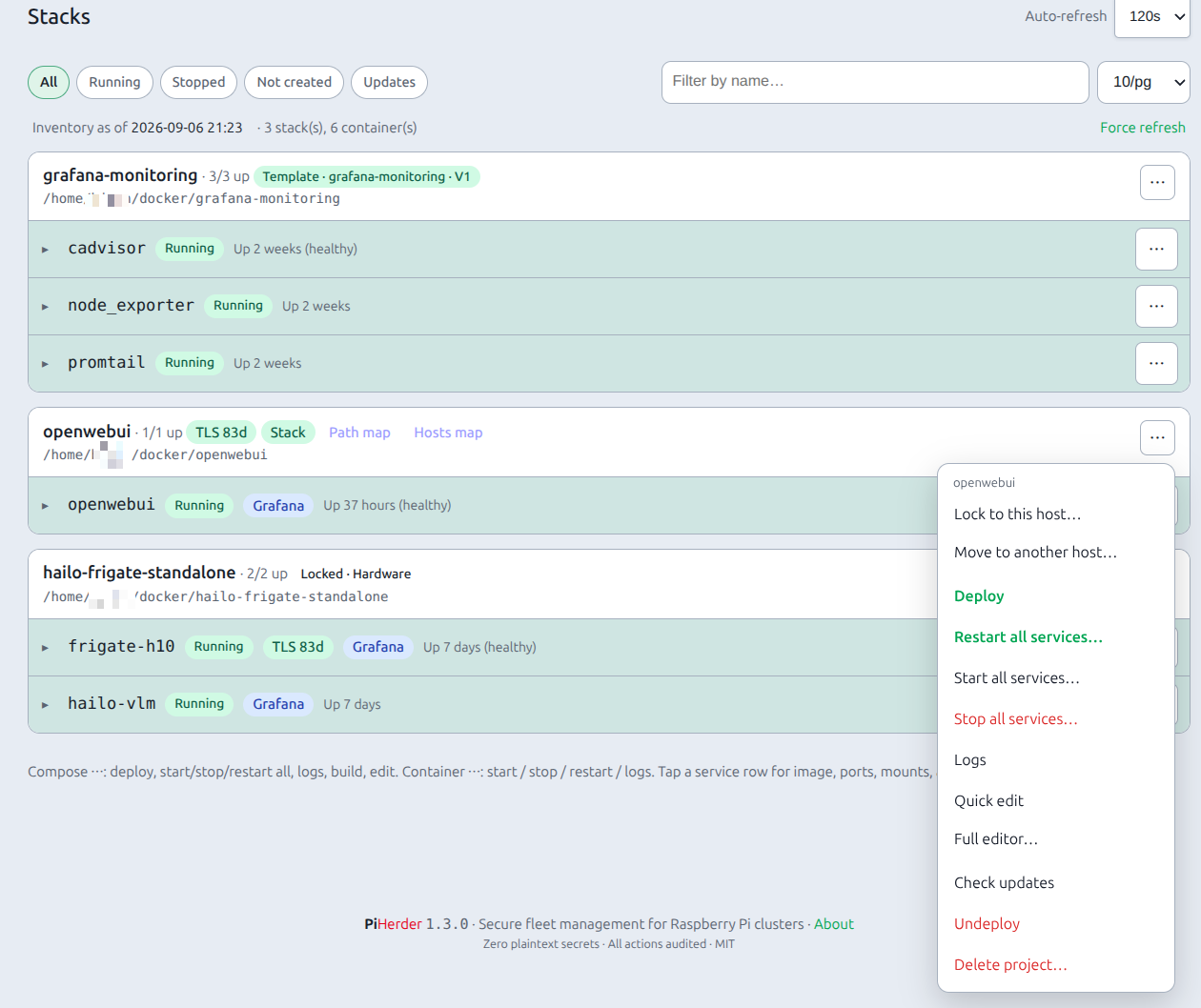Viewport: 1201px width, 1008px height.
Task: Click the promtail Running status badge
Action: click(190, 363)
